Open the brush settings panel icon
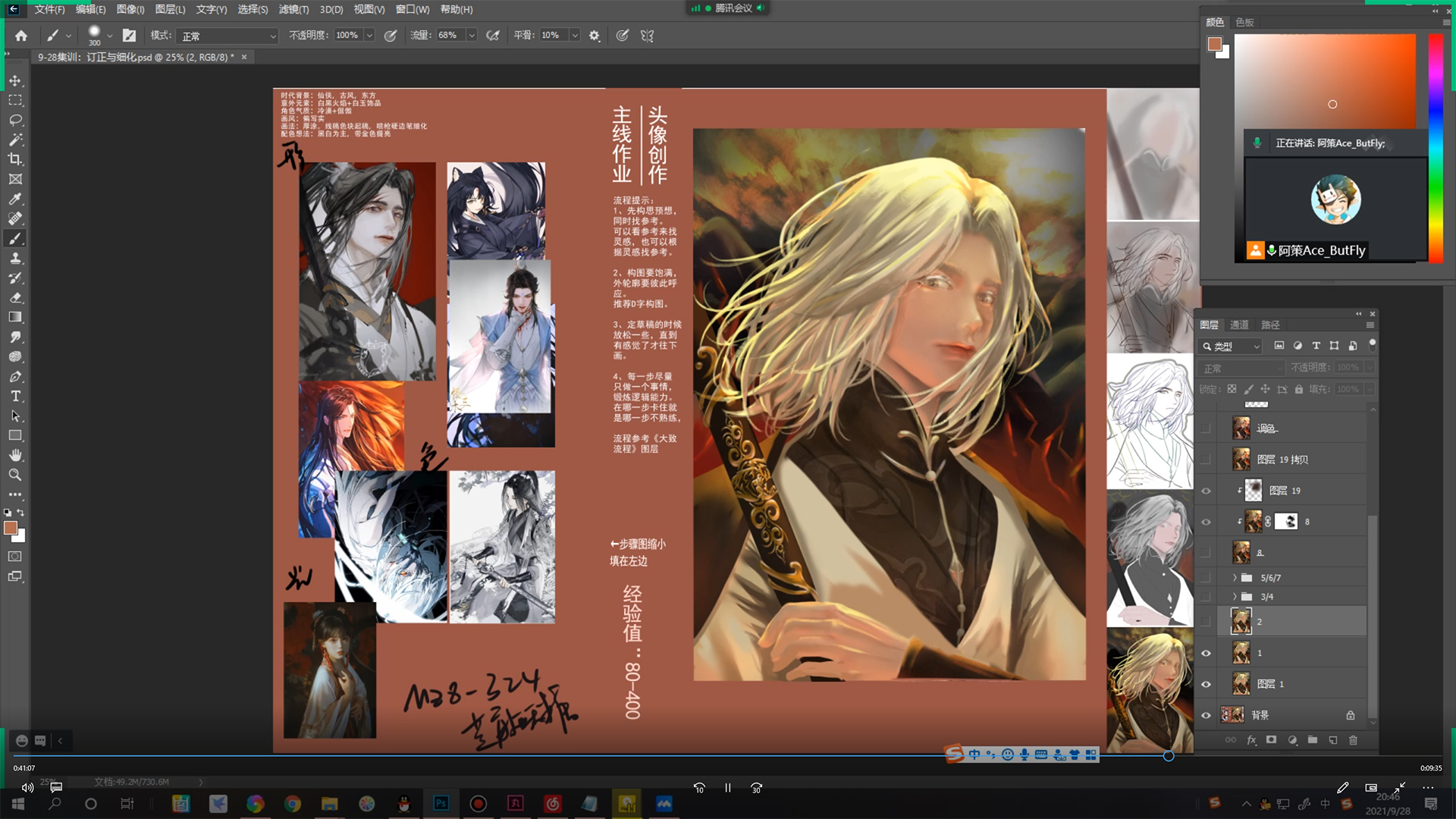Screen dimensions: 1456x819 (130, 36)
